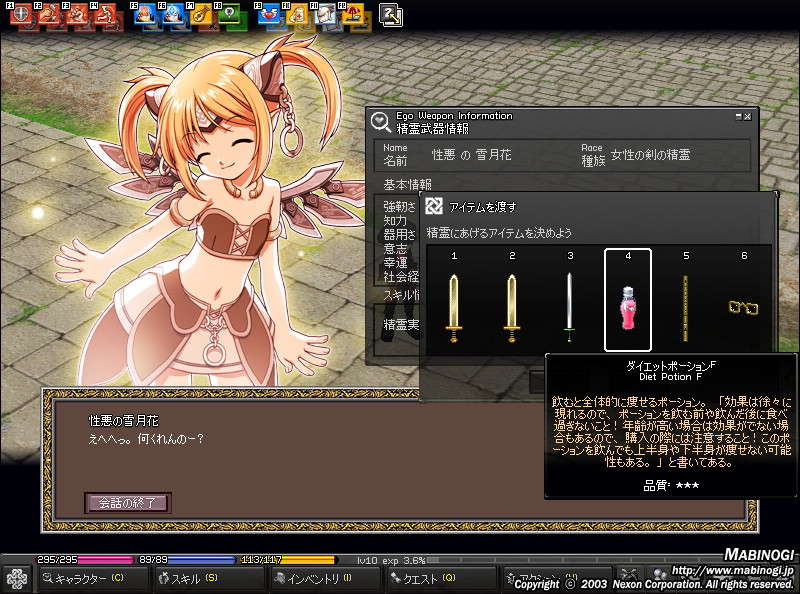Switch hotkey set with the page 2 icon
The image size is (800, 594).
point(391,15)
